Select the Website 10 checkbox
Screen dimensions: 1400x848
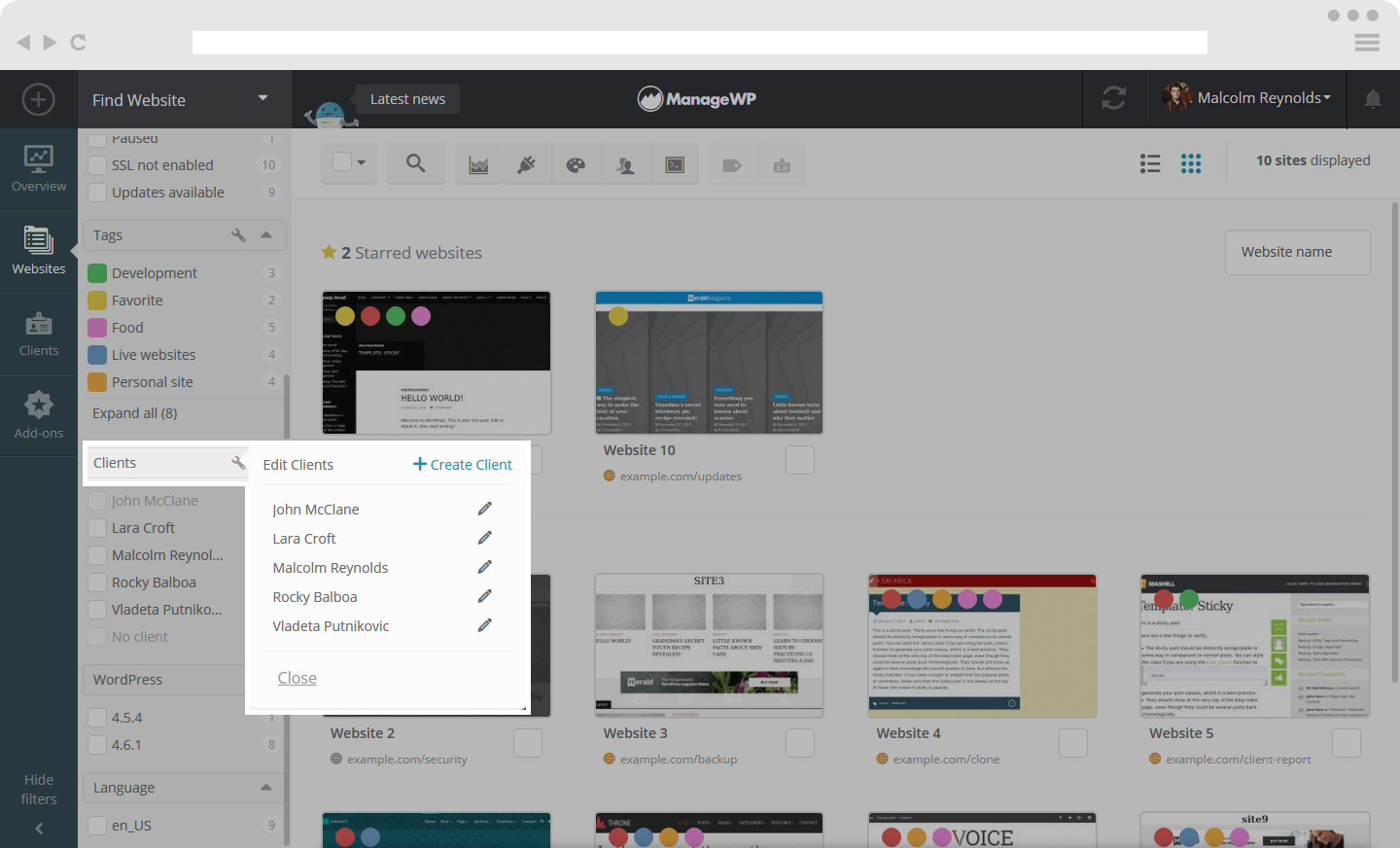800,460
